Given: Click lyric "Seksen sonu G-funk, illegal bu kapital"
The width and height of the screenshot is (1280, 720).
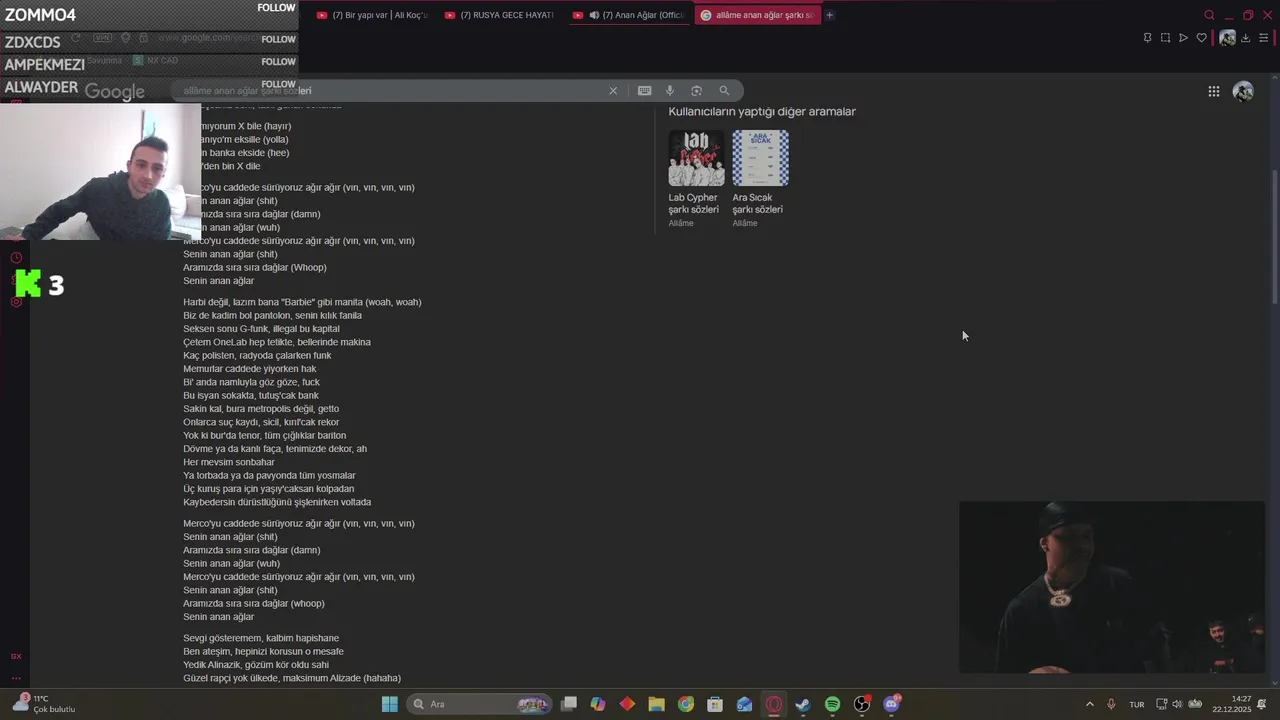Looking at the screenshot, I should [261, 328].
